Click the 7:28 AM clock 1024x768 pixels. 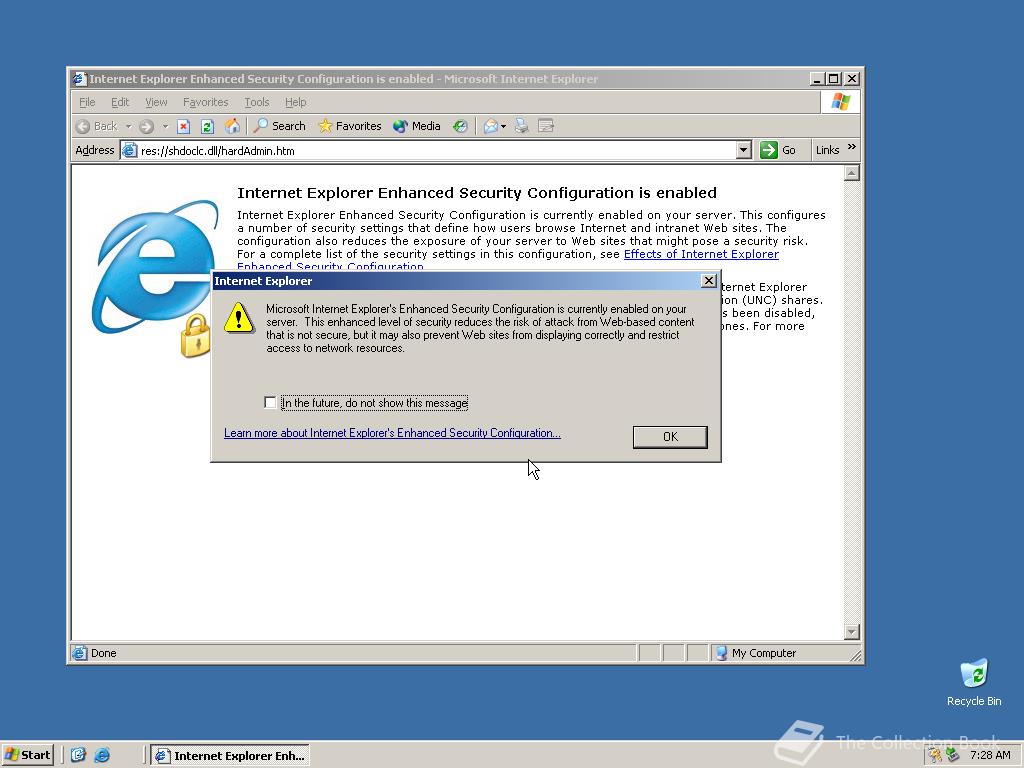(990, 756)
